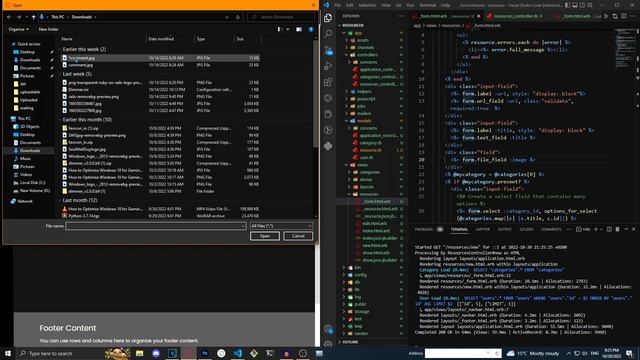Go back in the Open dialog
This screenshot has height=360, width=640.
tap(9, 17)
